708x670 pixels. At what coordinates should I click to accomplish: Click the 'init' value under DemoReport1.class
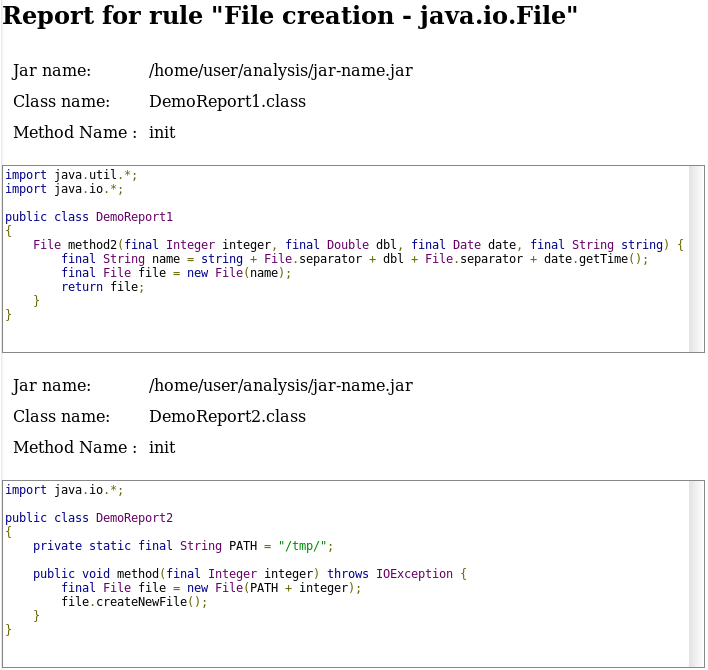[x=162, y=132]
